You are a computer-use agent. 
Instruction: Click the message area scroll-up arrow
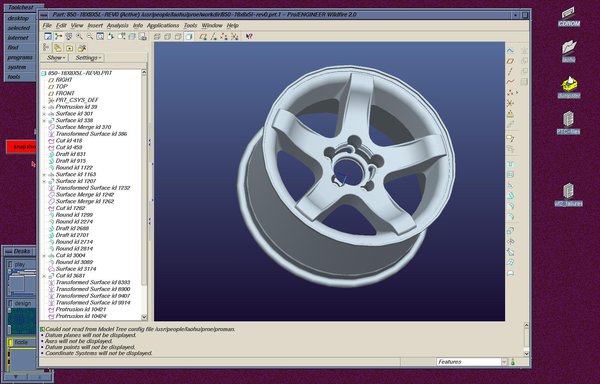pyautogui.click(x=526, y=325)
